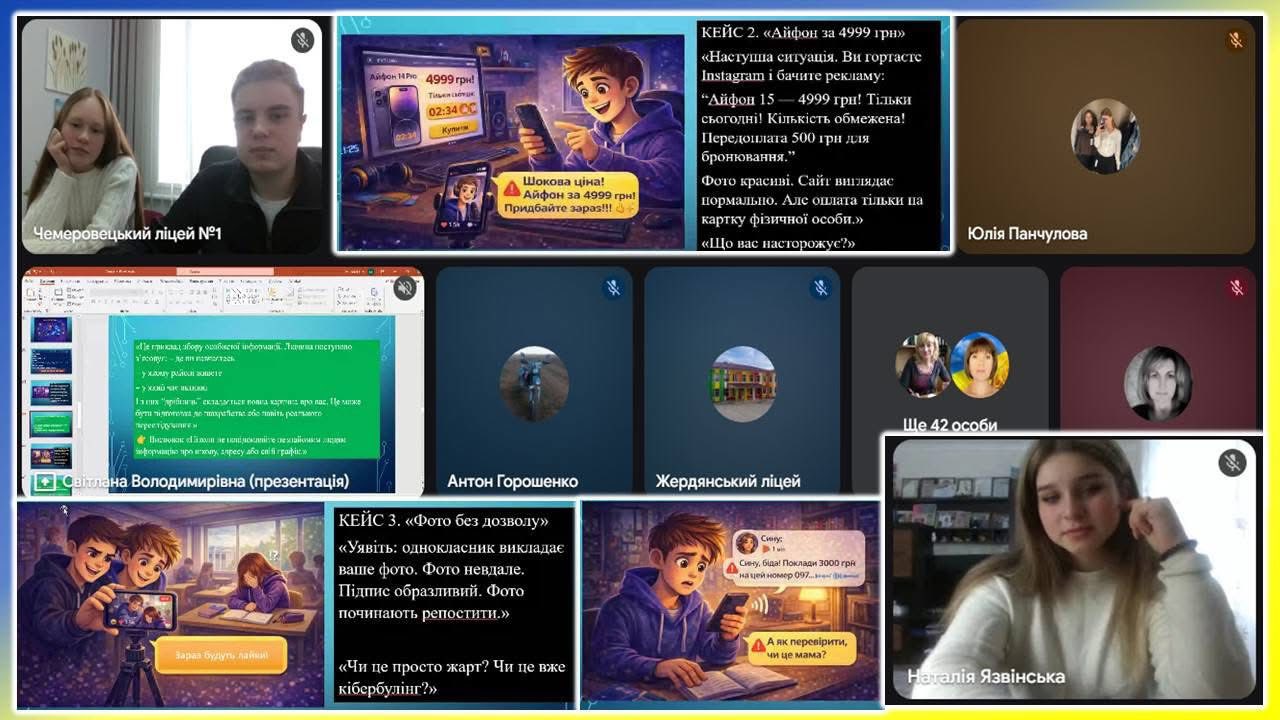Click red muted mic icon on maroon tile
1280x720 pixels.
coord(1236,288)
